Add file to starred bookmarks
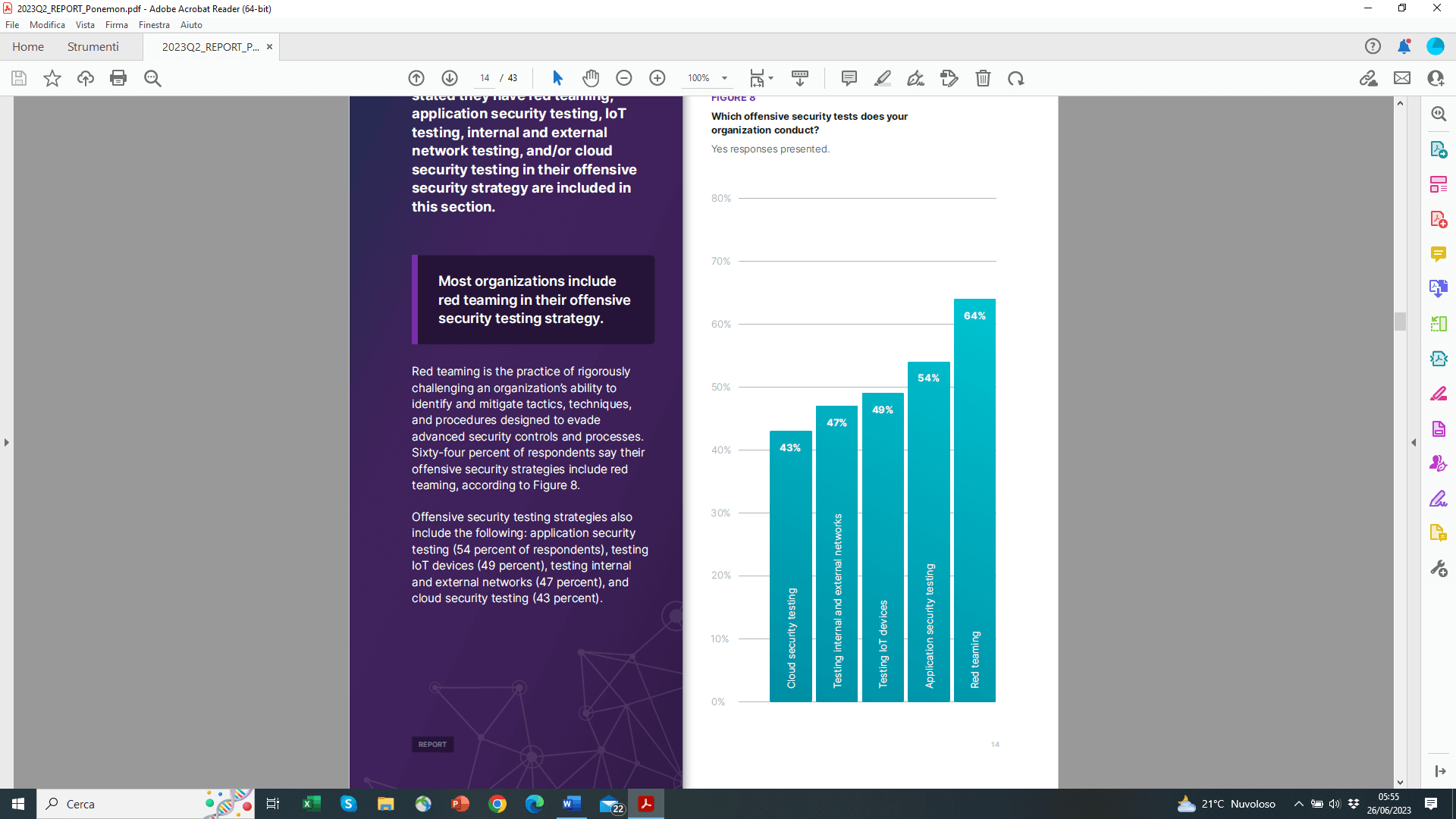This screenshot has width=1456, height=819. (x=52, y=78)
